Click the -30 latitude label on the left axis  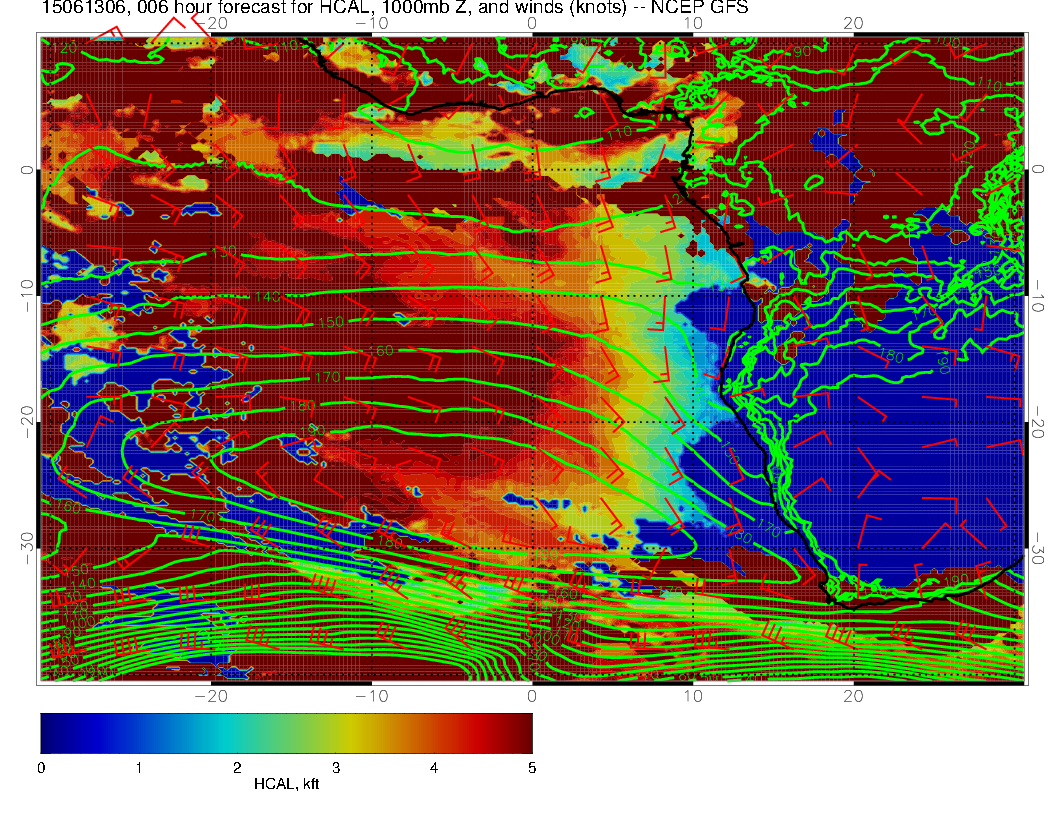click(x=27, y=548)
